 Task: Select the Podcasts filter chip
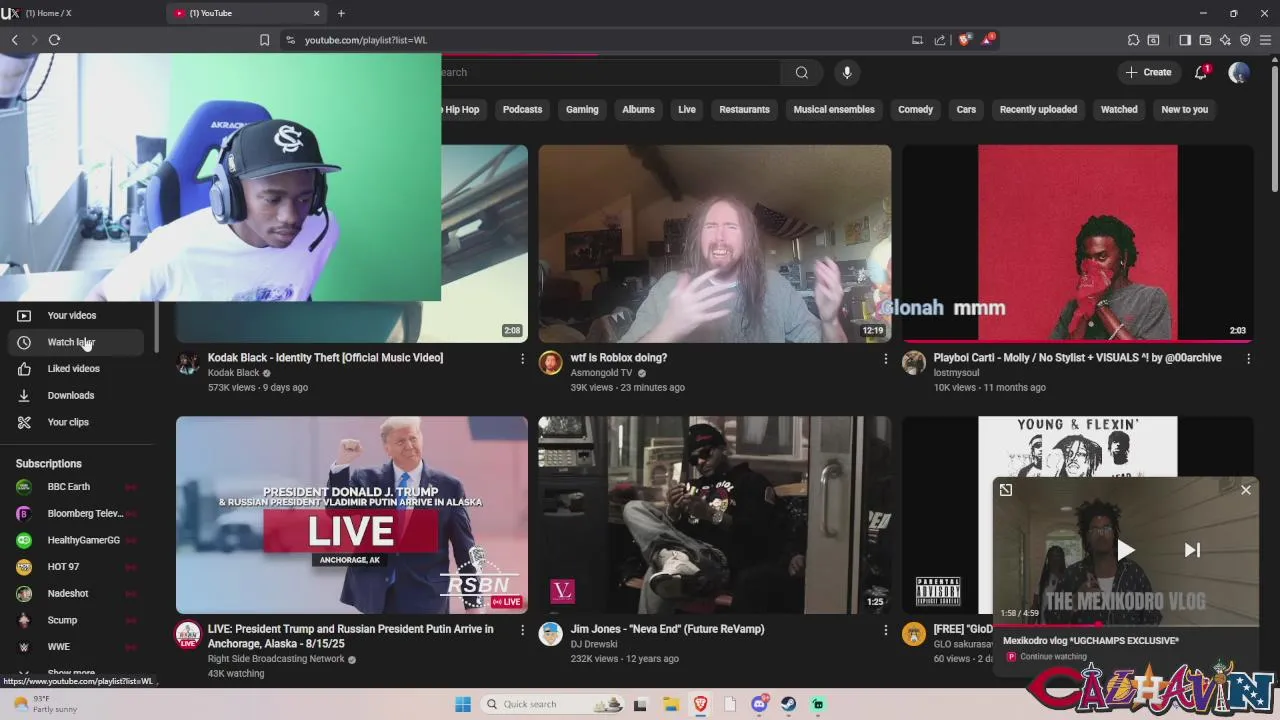[x=522, y=110]
